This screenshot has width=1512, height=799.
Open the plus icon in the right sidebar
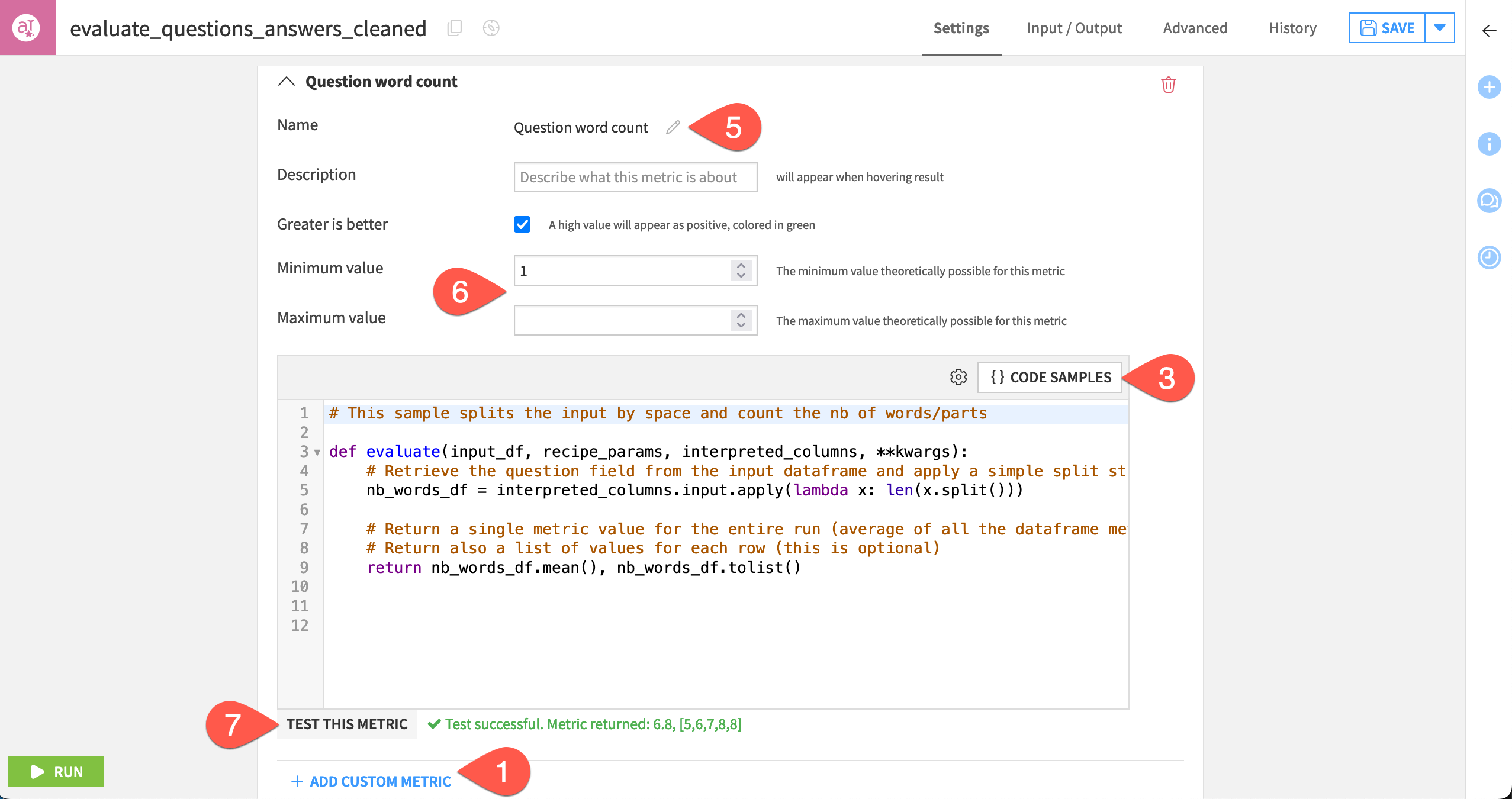pos(1490,87)
